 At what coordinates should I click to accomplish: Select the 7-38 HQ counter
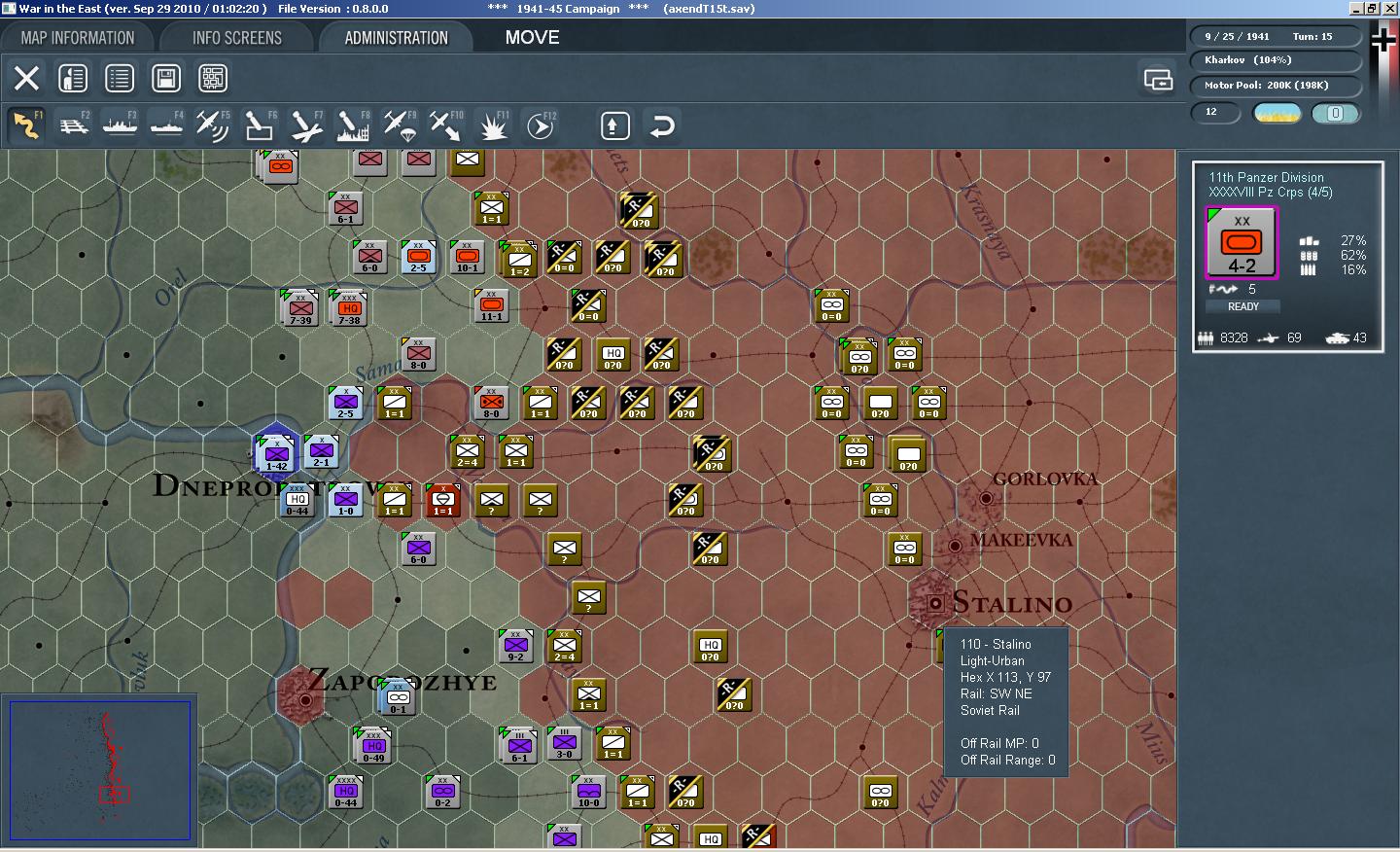tap(349, 308)
